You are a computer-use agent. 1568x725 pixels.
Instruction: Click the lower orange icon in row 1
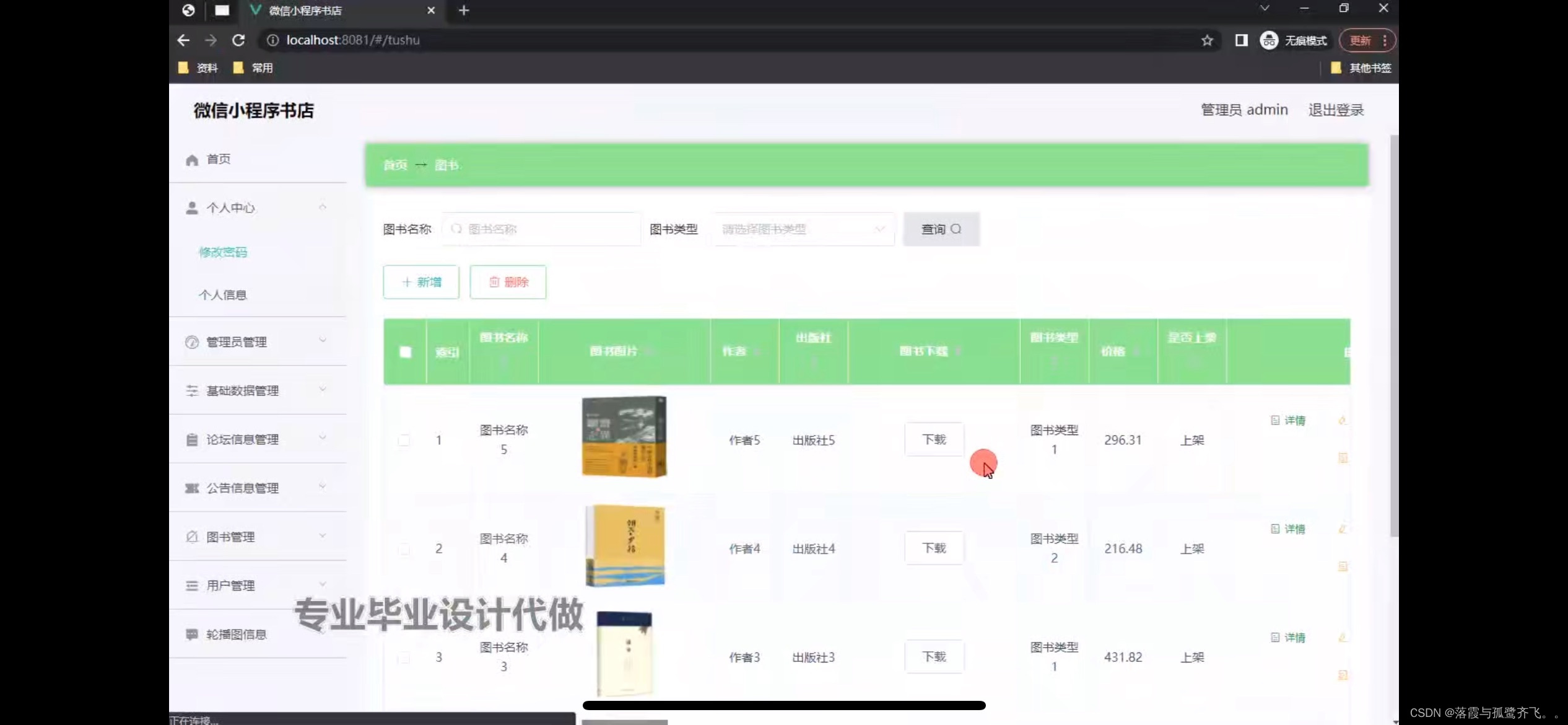coord(1343,458)
